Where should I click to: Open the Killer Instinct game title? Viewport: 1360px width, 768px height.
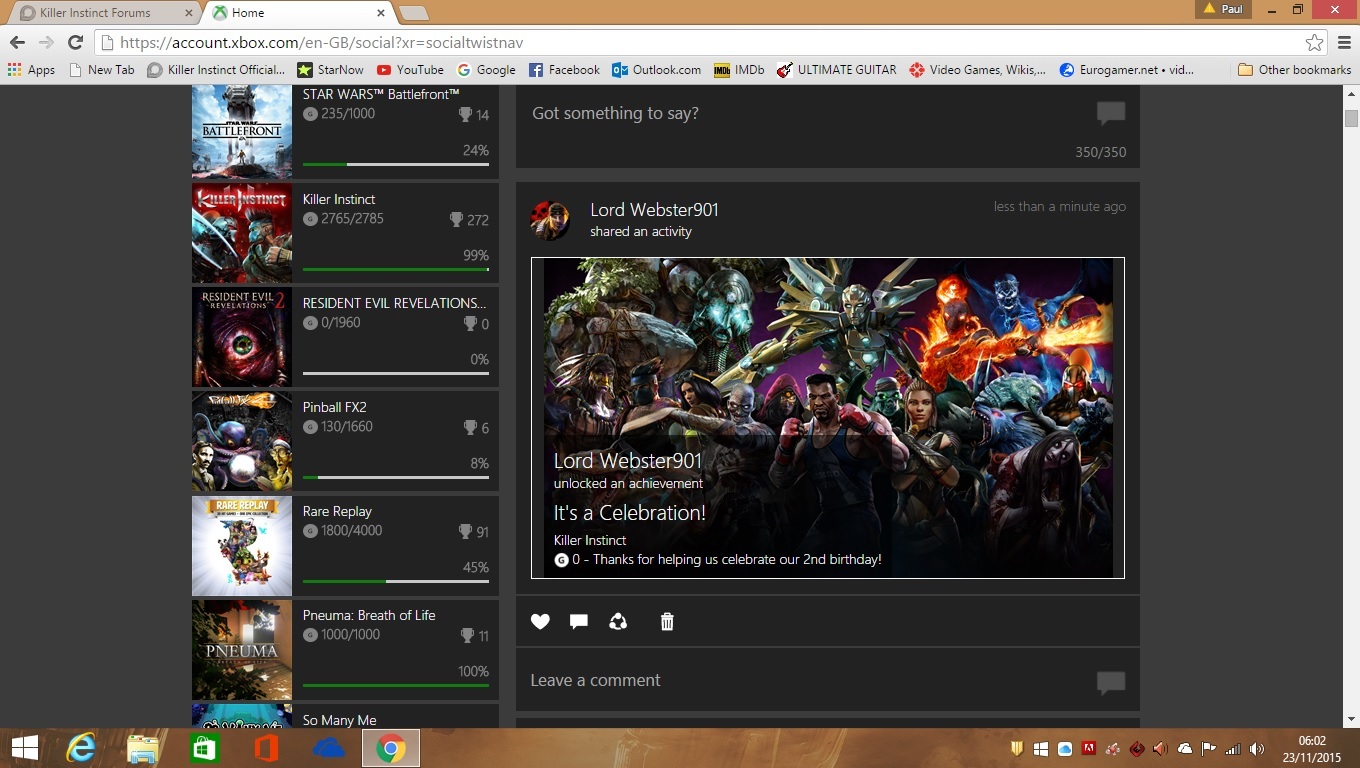(339, 199)
